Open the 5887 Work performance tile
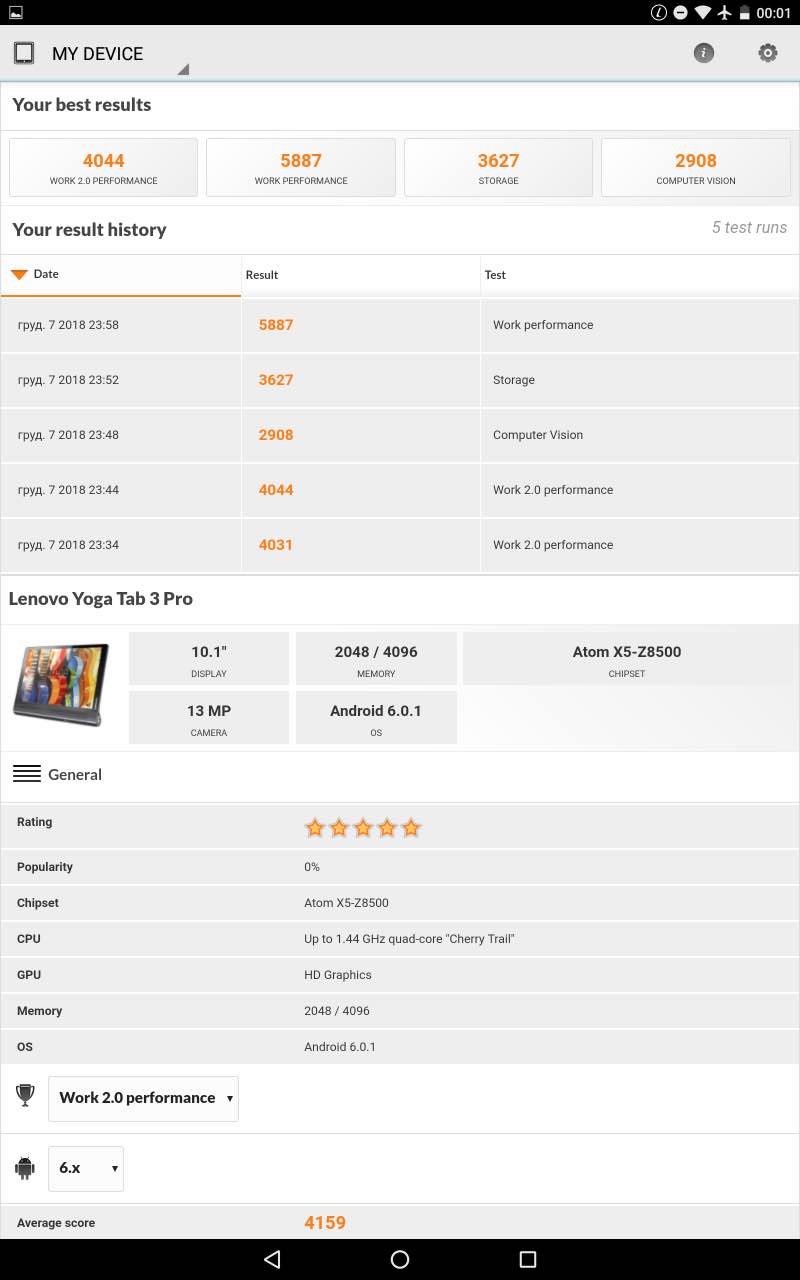800x1280 pixels. 301,167
